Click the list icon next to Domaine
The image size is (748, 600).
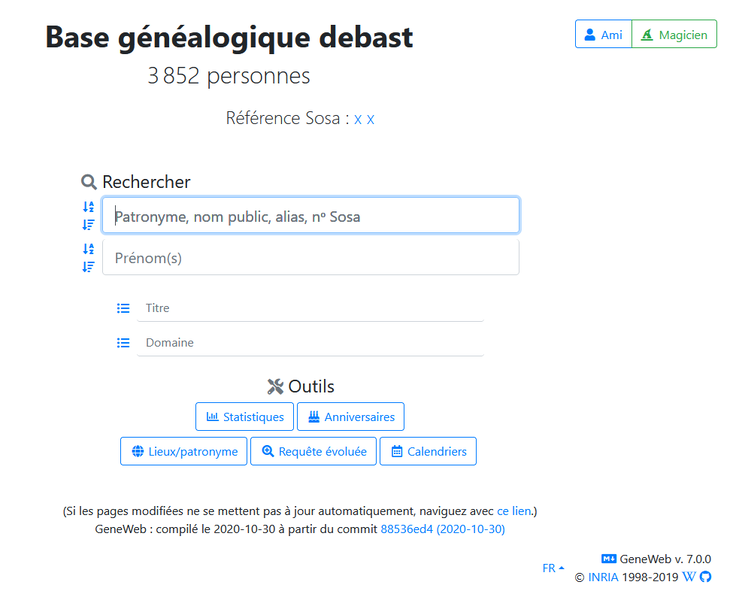123,343
